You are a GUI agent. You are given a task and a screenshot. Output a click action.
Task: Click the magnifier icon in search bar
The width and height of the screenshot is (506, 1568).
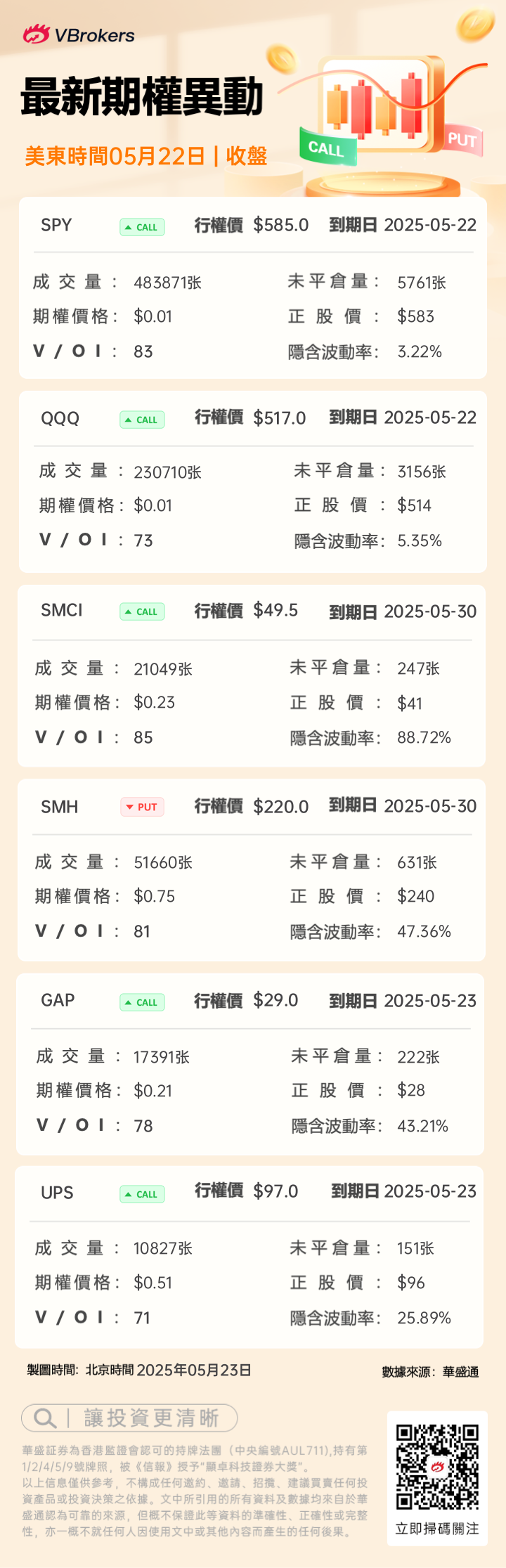click(x=45, y=1418)
